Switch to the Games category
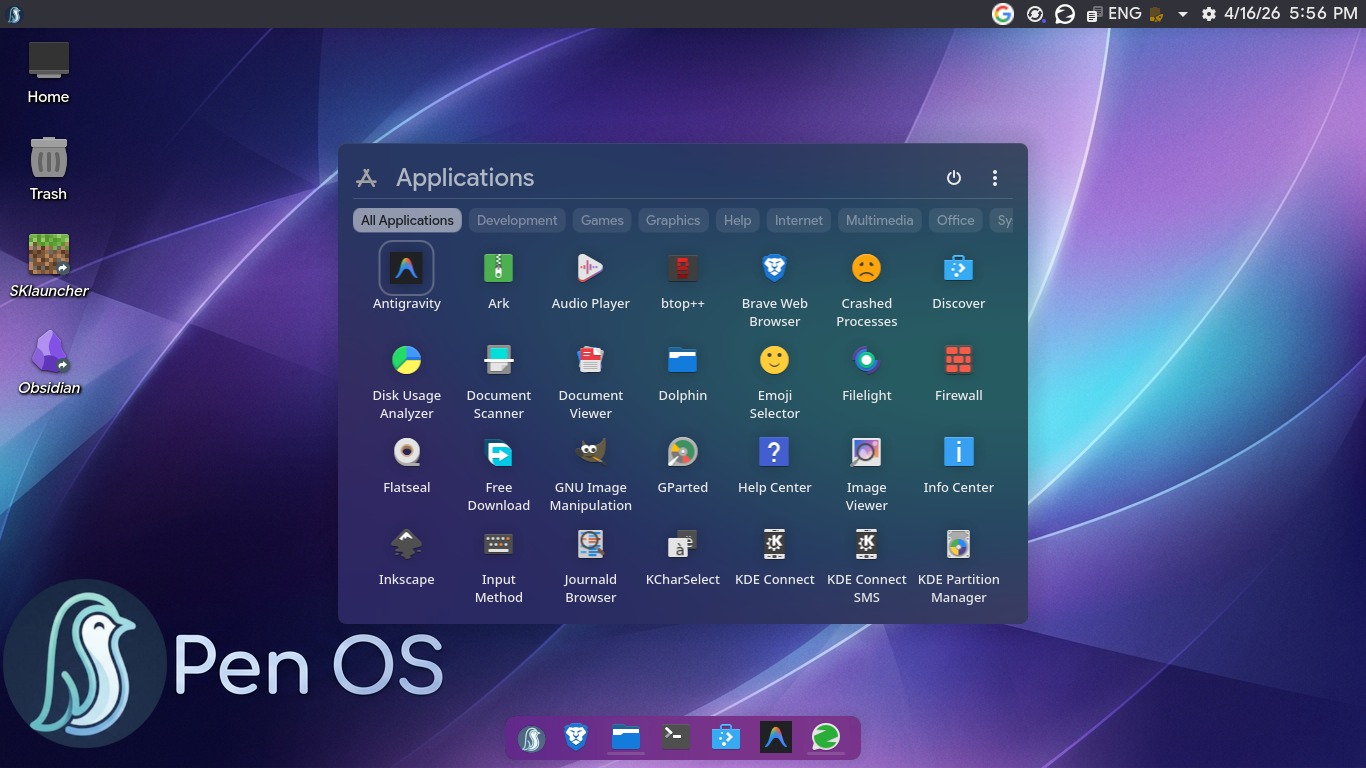This screenshot has width=1366, height=768. [602, 220]
